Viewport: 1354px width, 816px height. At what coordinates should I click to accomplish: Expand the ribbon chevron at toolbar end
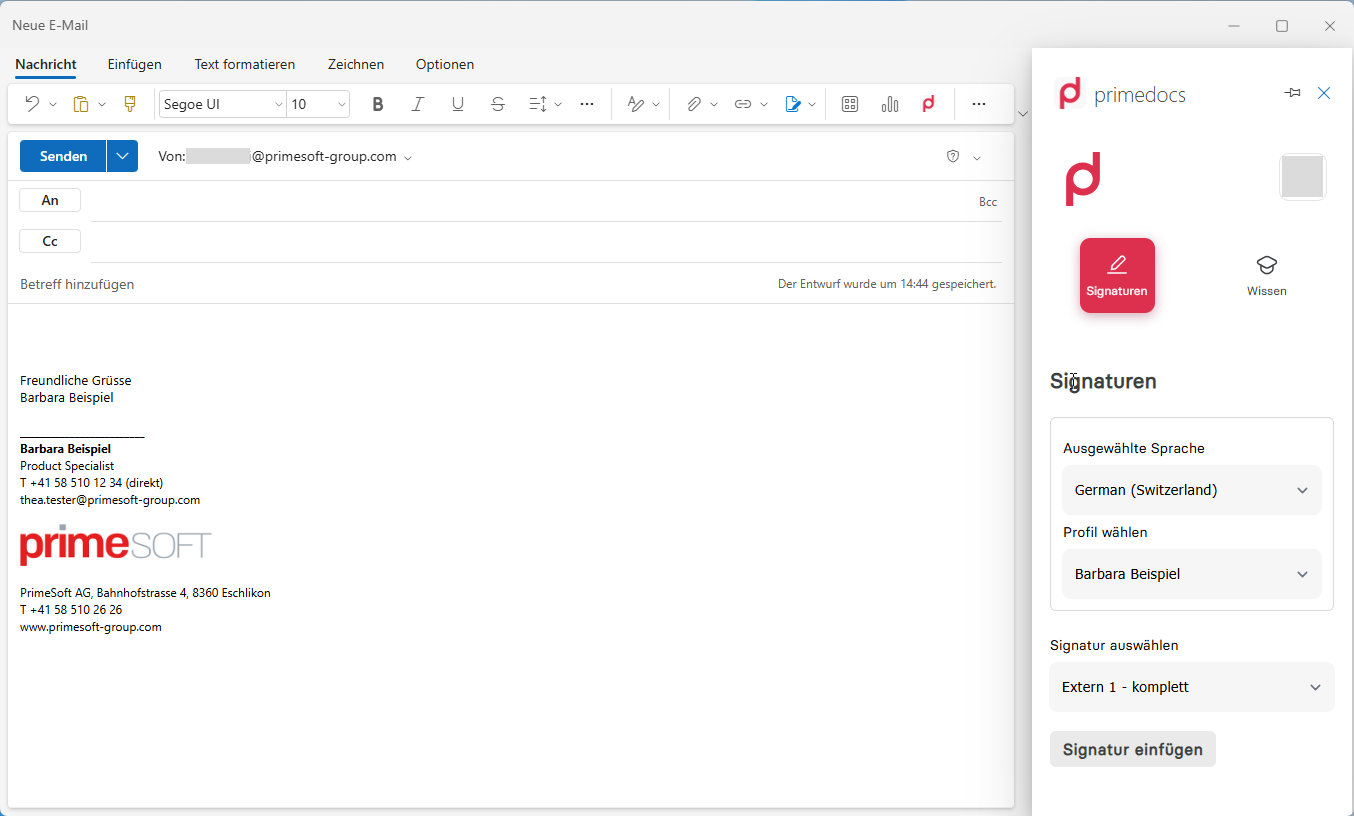point(1022,114)
